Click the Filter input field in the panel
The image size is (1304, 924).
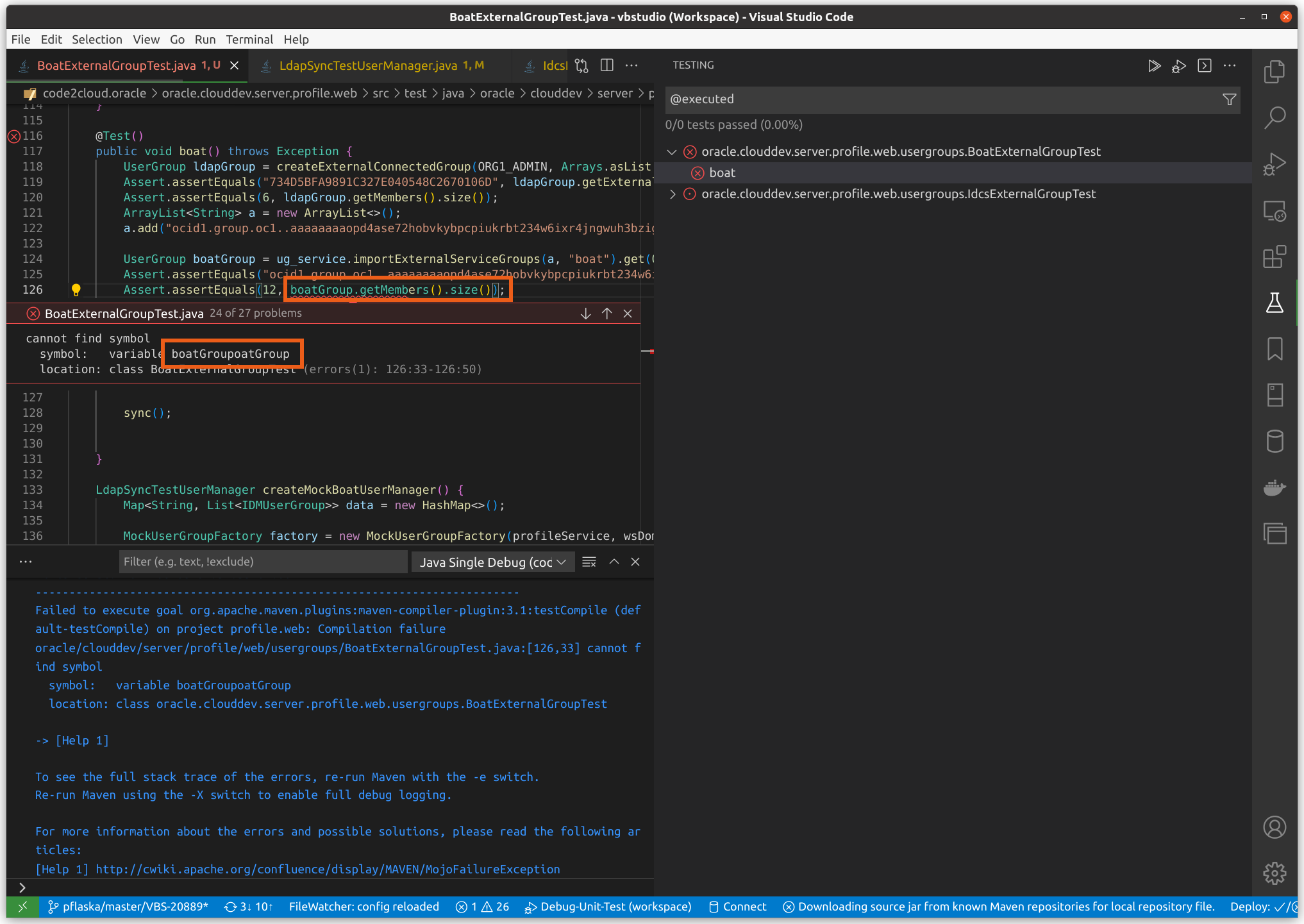(x=263, y=562)
